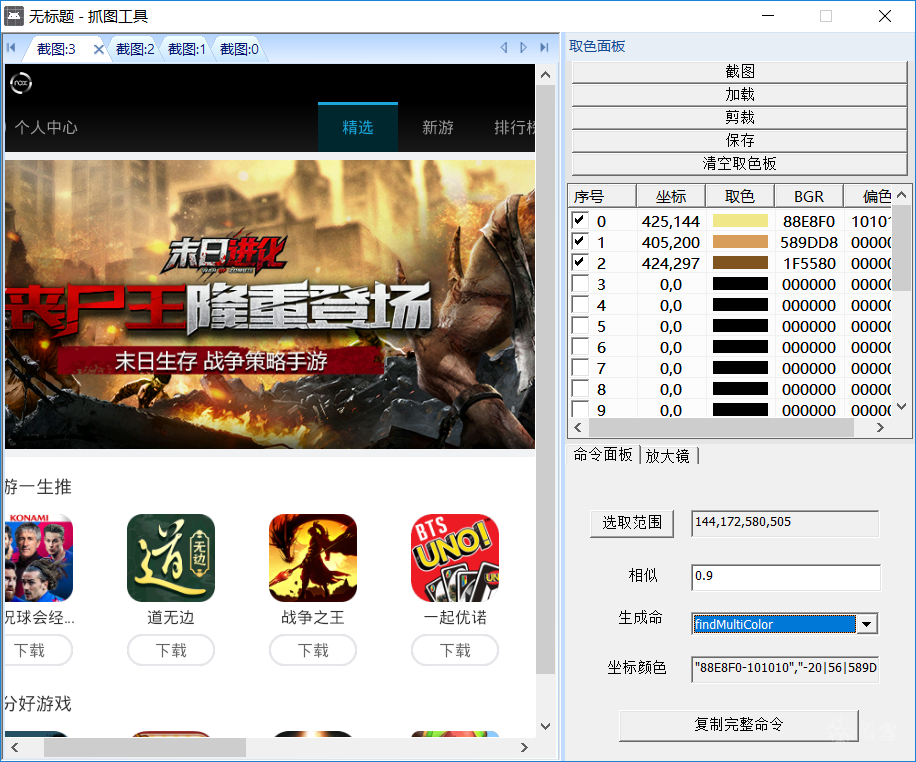This screenshot has width=916, height=762.
Task: Open the KONAMI soccer game icon
Action: tap(39, 558)
